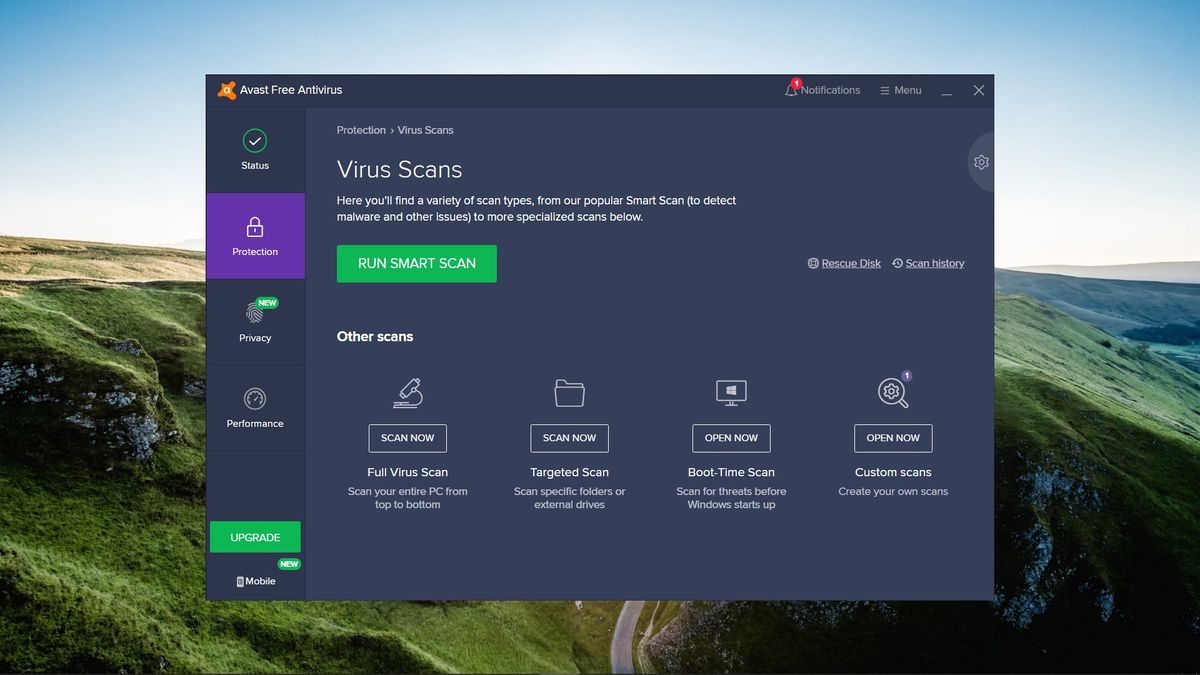Open the Status tab with checkmark icon

[x=255, y=150]
